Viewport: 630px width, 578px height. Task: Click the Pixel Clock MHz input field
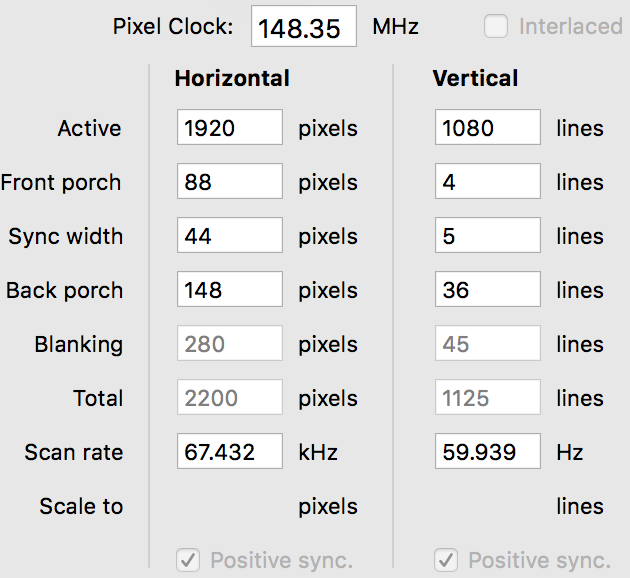(x=304, y=27)
